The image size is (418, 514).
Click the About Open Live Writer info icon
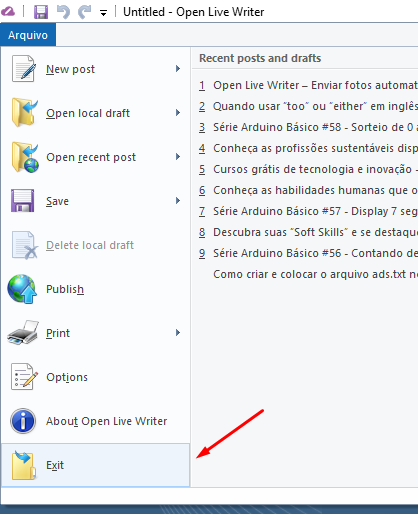pyautogui.click(x=23, y=421)
